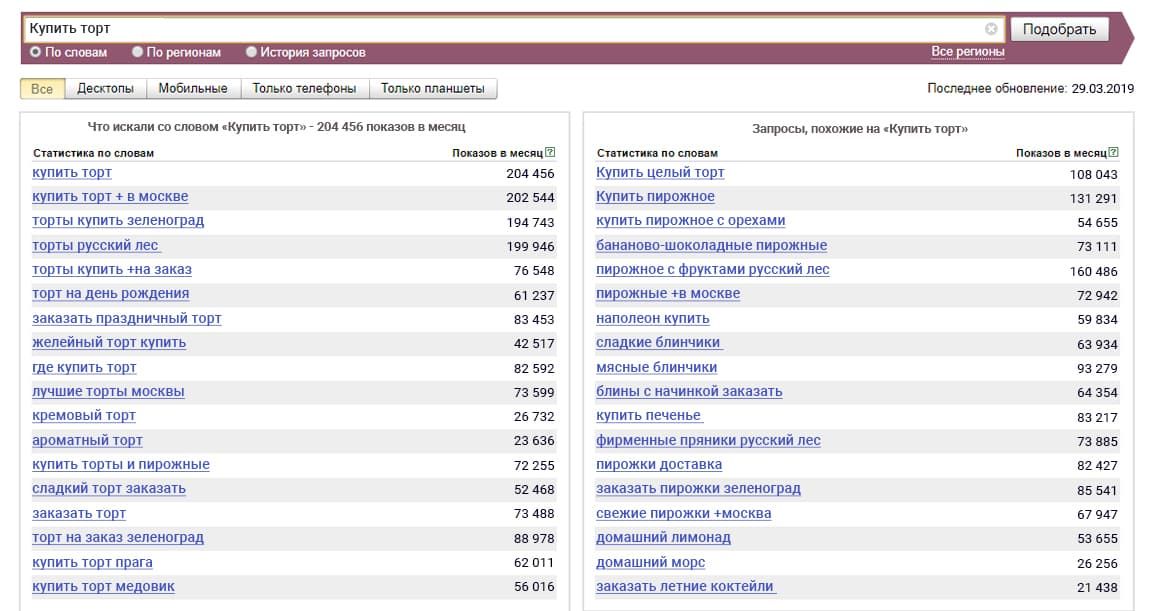
Task: Click the "Подобрать" button
Action: (1062, 27)
